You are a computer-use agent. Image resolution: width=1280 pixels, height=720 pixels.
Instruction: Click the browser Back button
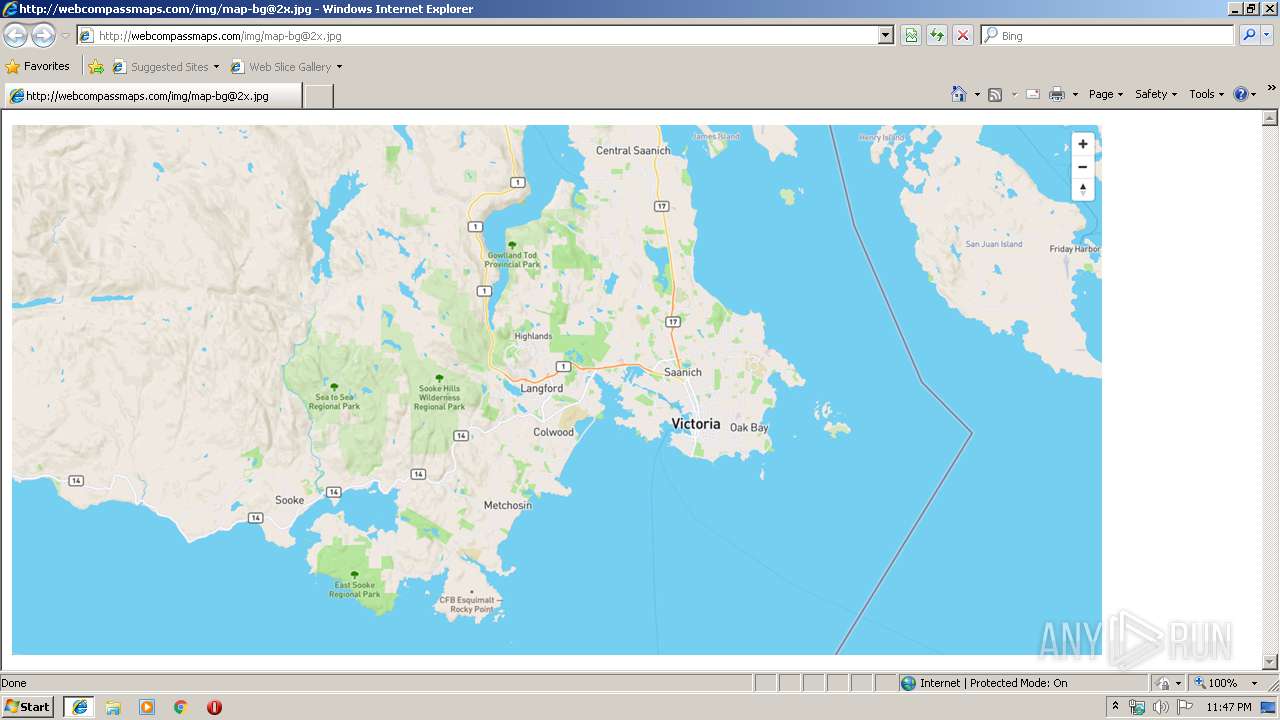pos(15,36)
